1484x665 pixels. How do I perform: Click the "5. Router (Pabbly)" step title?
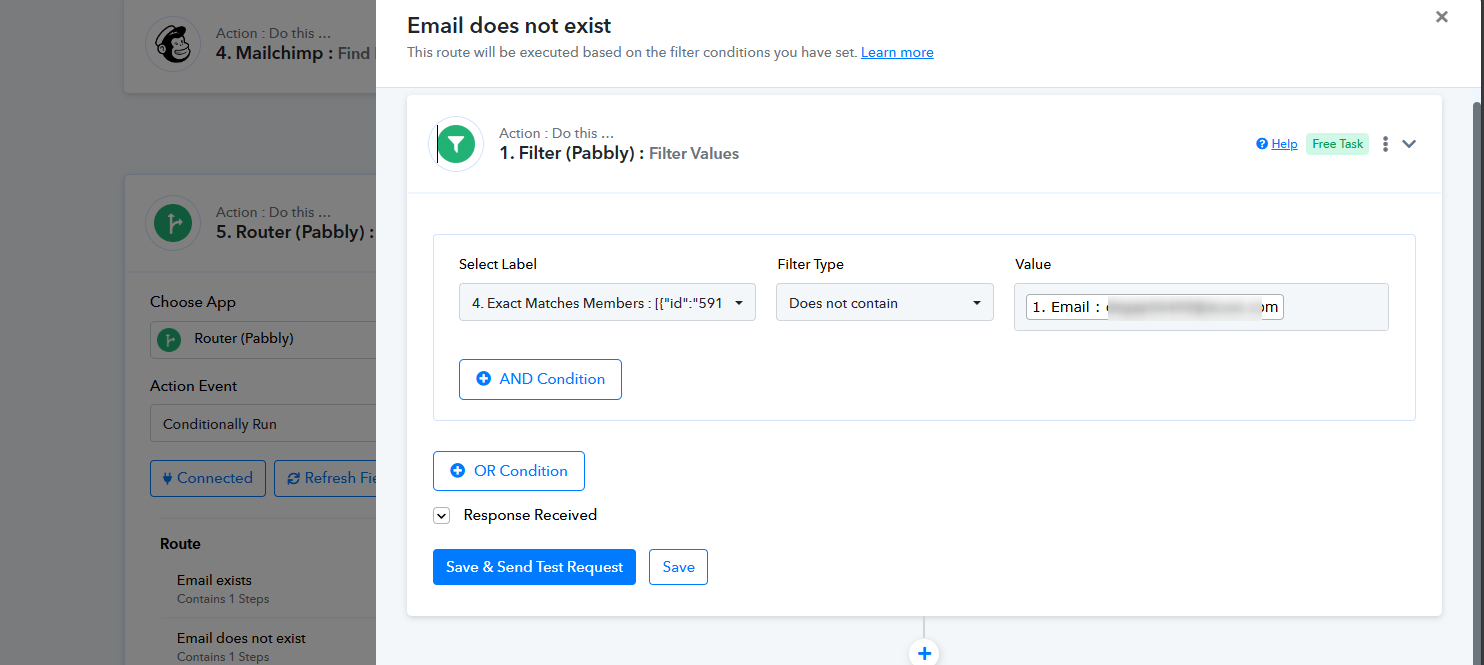[x=295, y=232]
